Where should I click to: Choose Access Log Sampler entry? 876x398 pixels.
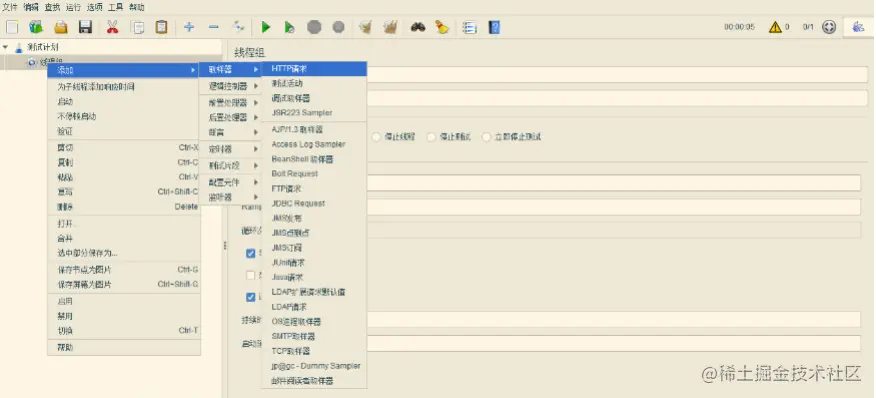point(314,144)
